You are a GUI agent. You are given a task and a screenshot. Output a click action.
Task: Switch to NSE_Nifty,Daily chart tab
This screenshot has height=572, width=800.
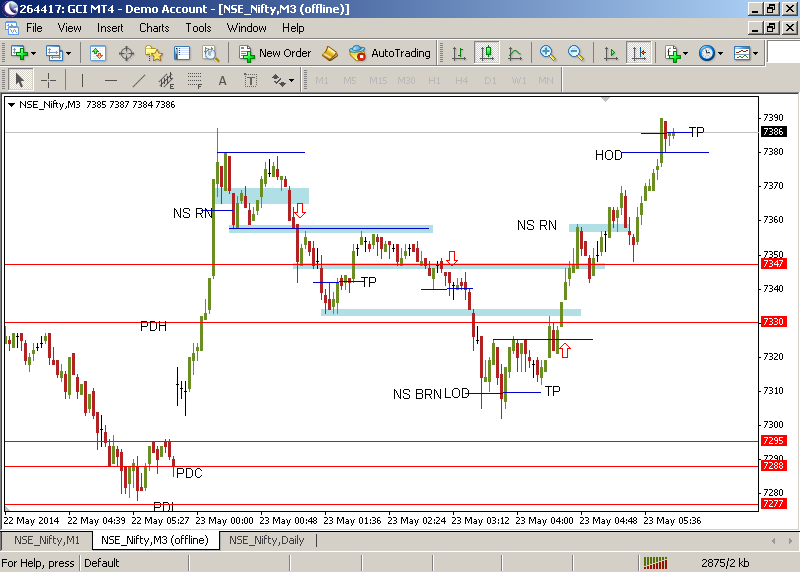(x=266, y=540)
